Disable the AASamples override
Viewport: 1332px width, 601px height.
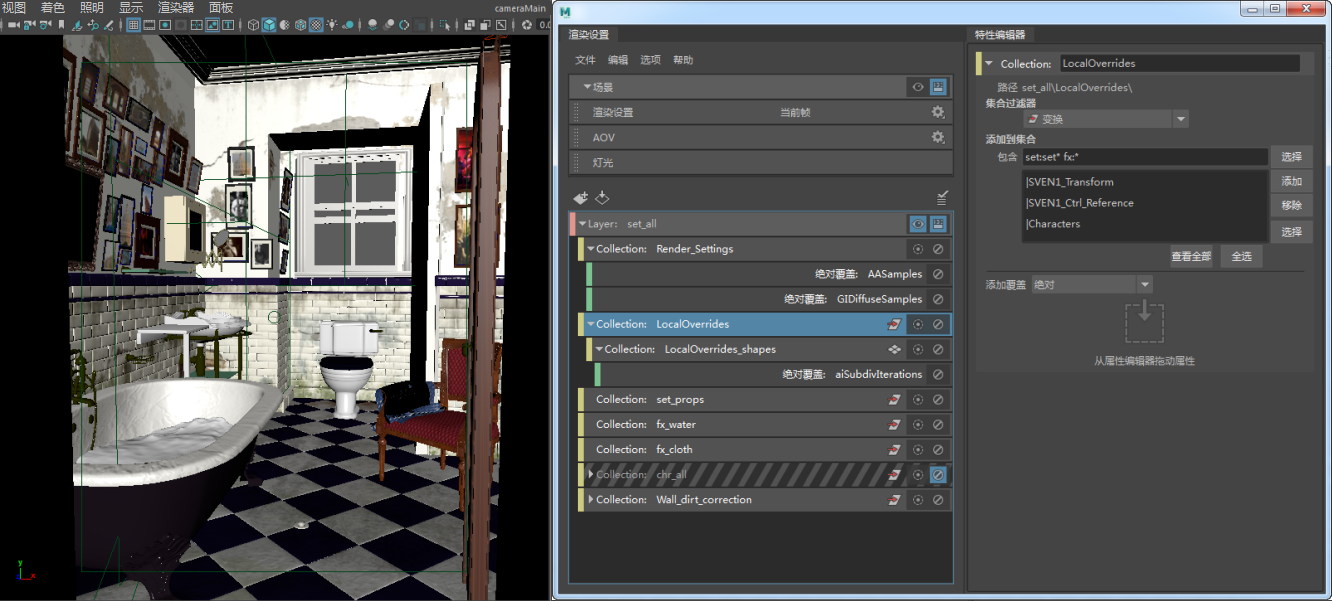[938, 274]
